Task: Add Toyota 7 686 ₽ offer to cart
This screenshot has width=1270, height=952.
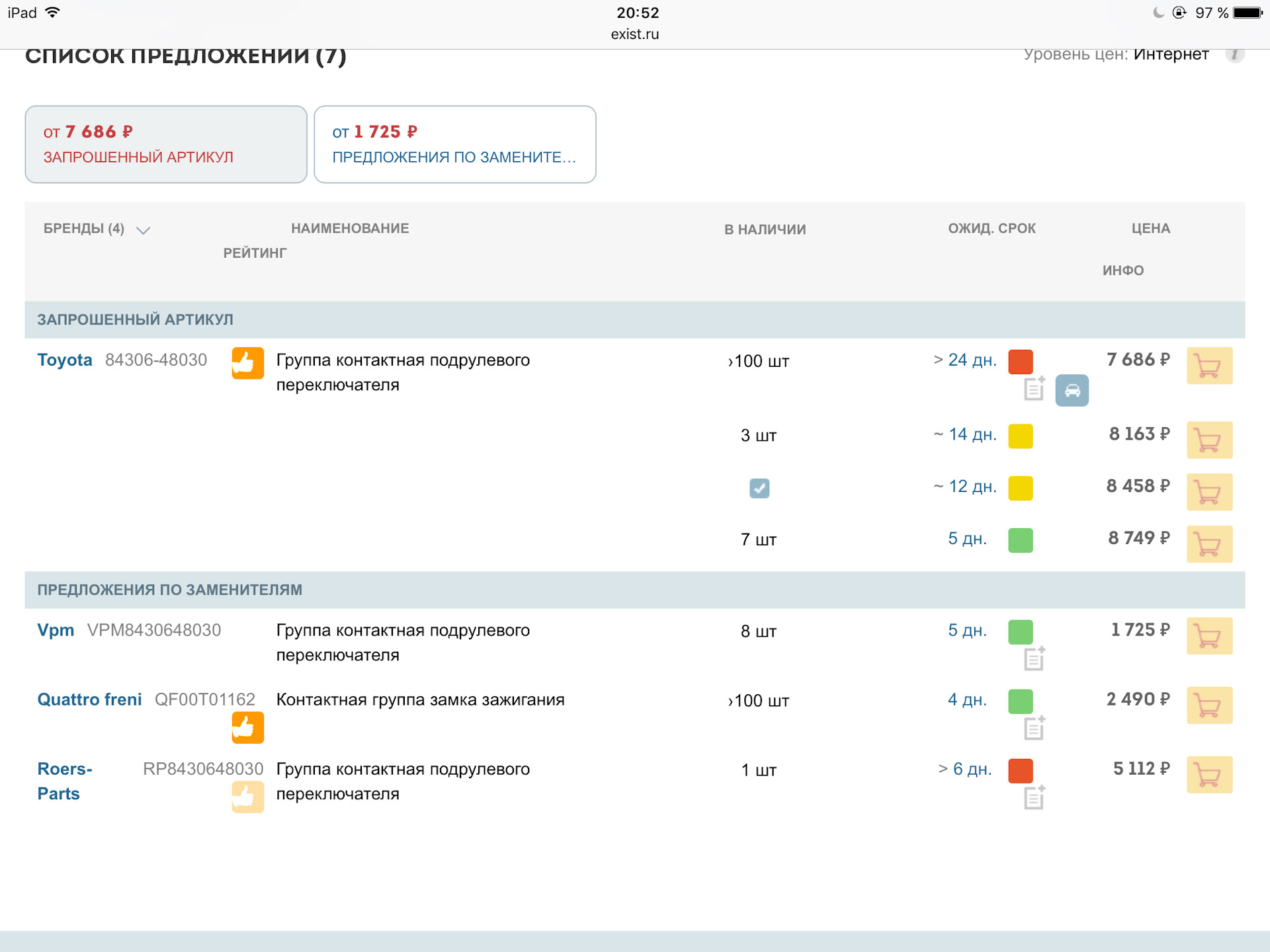Action: pyautogui.click(x=1209, y=366)
